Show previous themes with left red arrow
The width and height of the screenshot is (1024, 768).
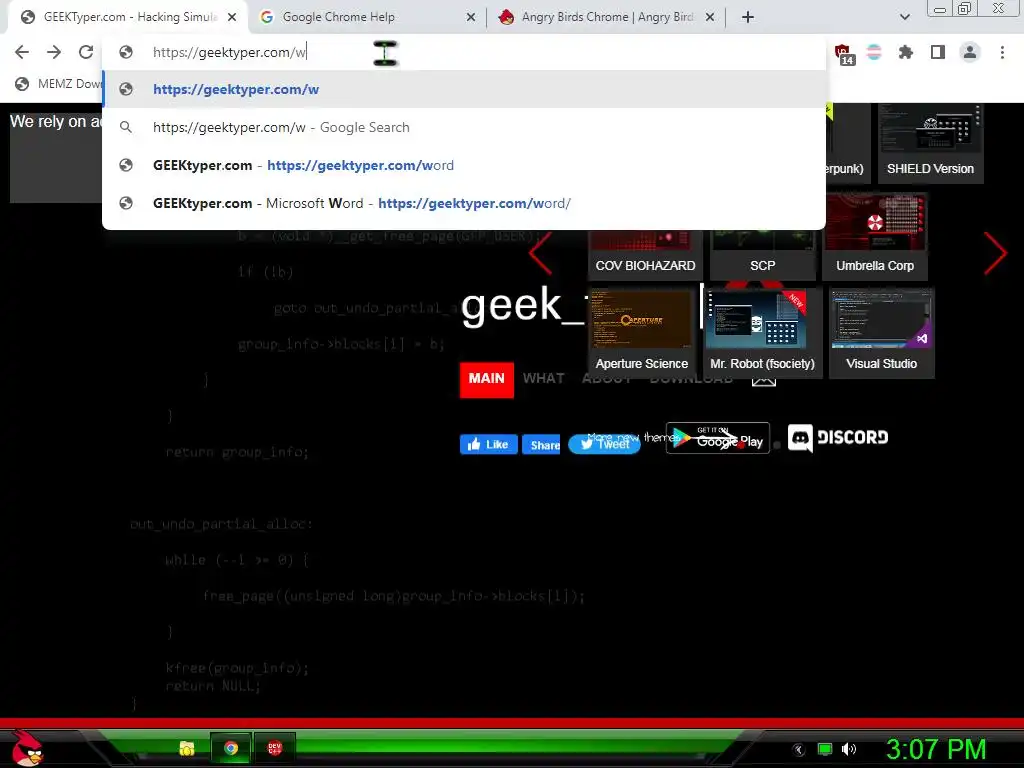[541, 253]
